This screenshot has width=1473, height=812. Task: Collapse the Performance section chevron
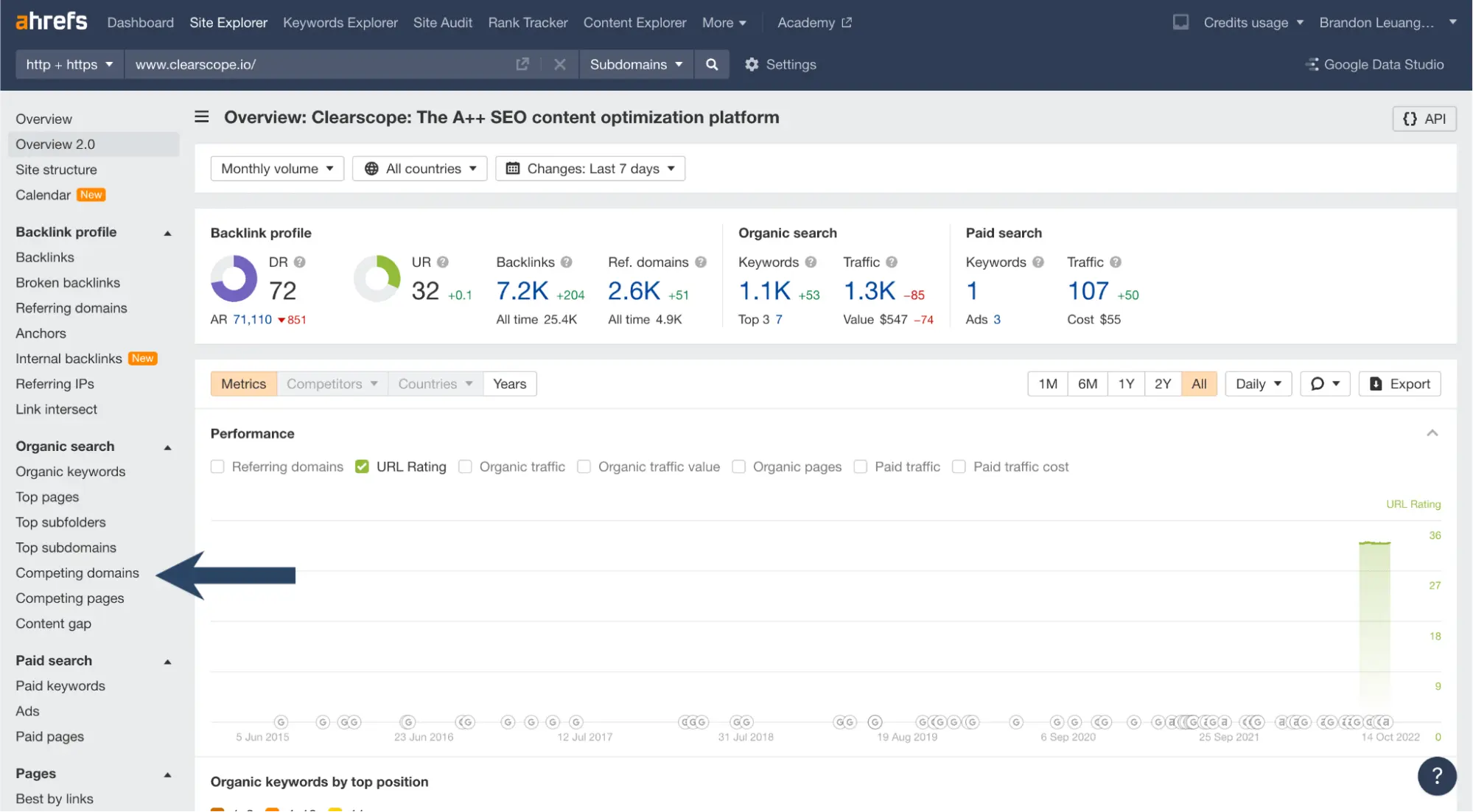coord(1432,433)
